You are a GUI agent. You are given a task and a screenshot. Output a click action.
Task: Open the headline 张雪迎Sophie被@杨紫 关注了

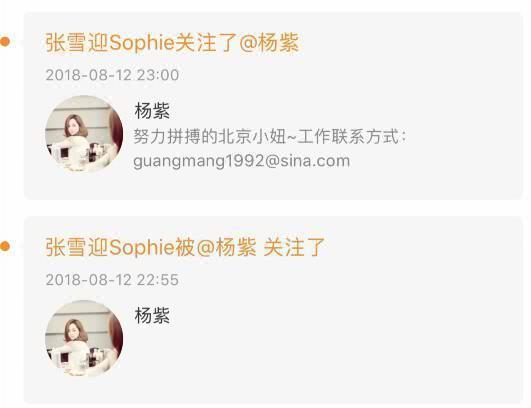pyautogui.click(x=185, y=247)
